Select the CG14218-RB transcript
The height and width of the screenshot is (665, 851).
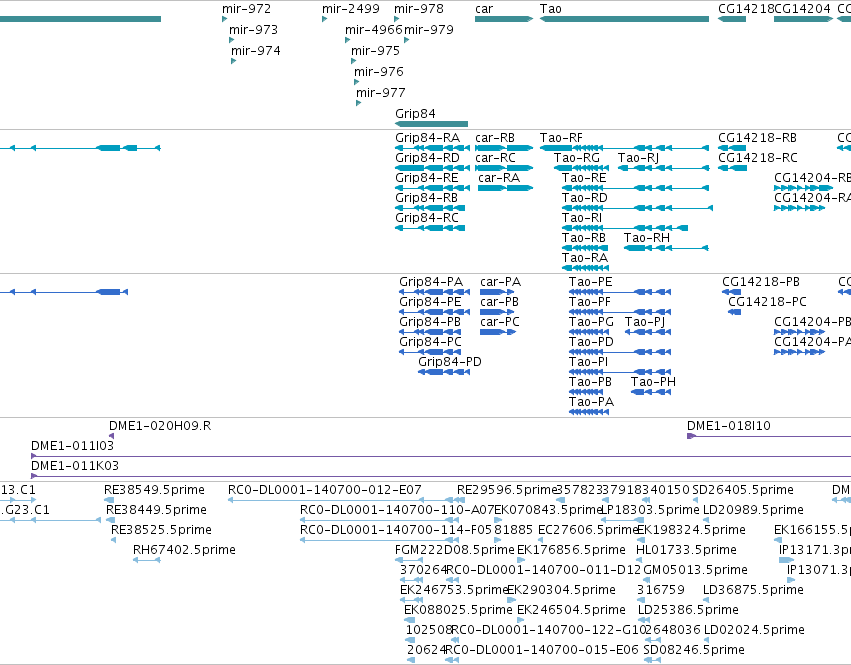pos(732,148)
